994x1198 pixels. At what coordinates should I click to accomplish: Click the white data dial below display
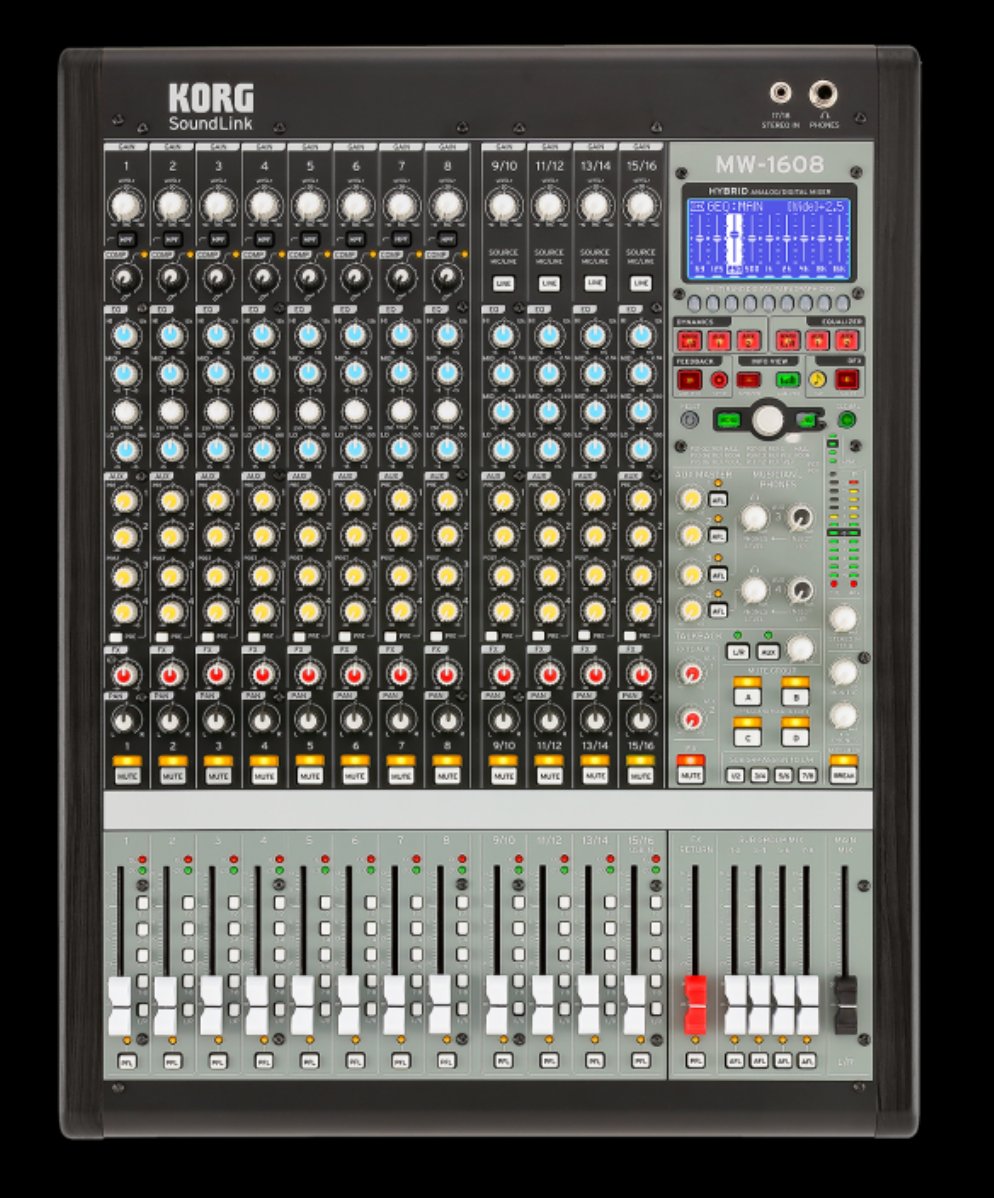pos(768,419)
